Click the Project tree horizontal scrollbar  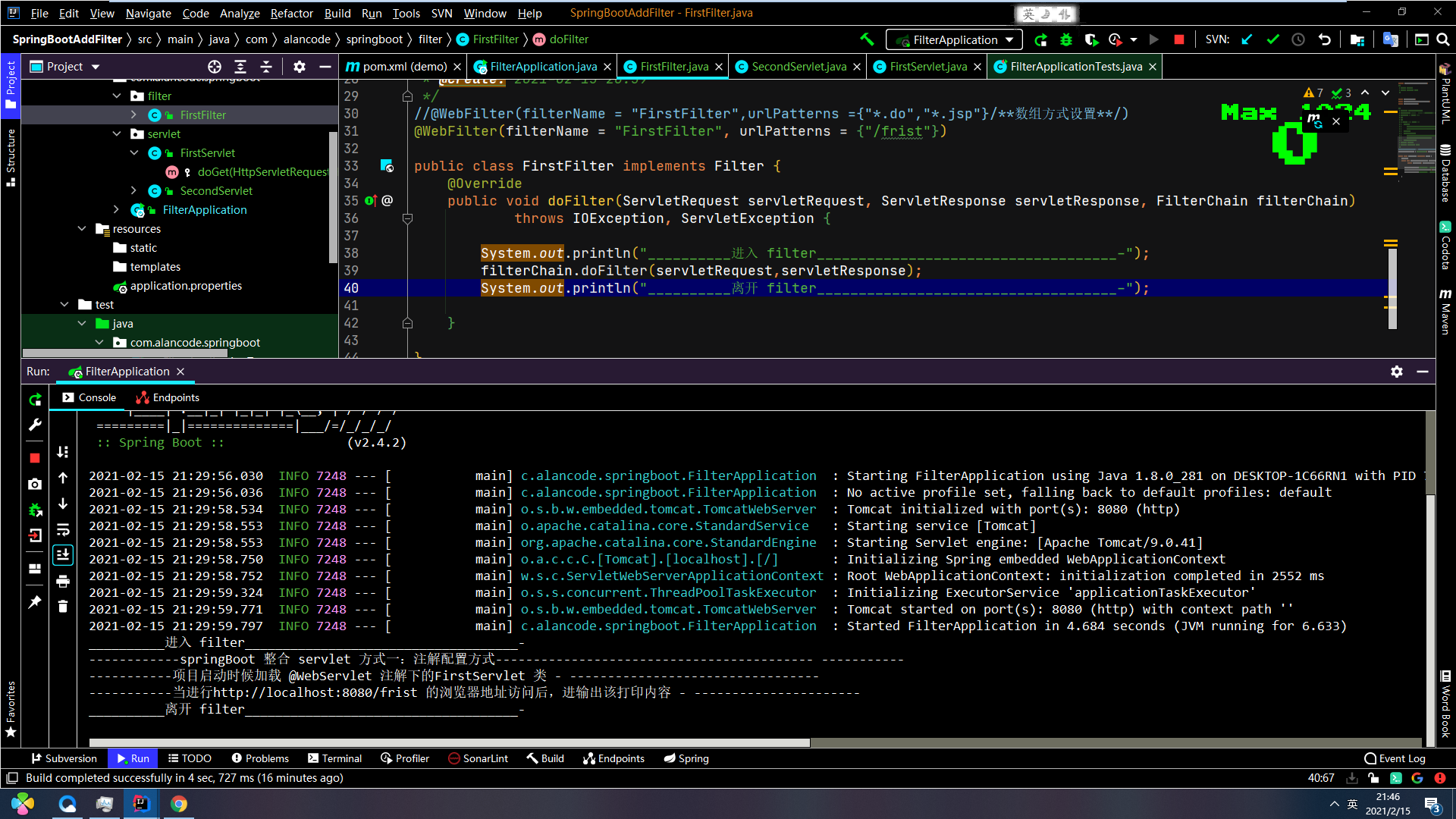click(125, 353)
